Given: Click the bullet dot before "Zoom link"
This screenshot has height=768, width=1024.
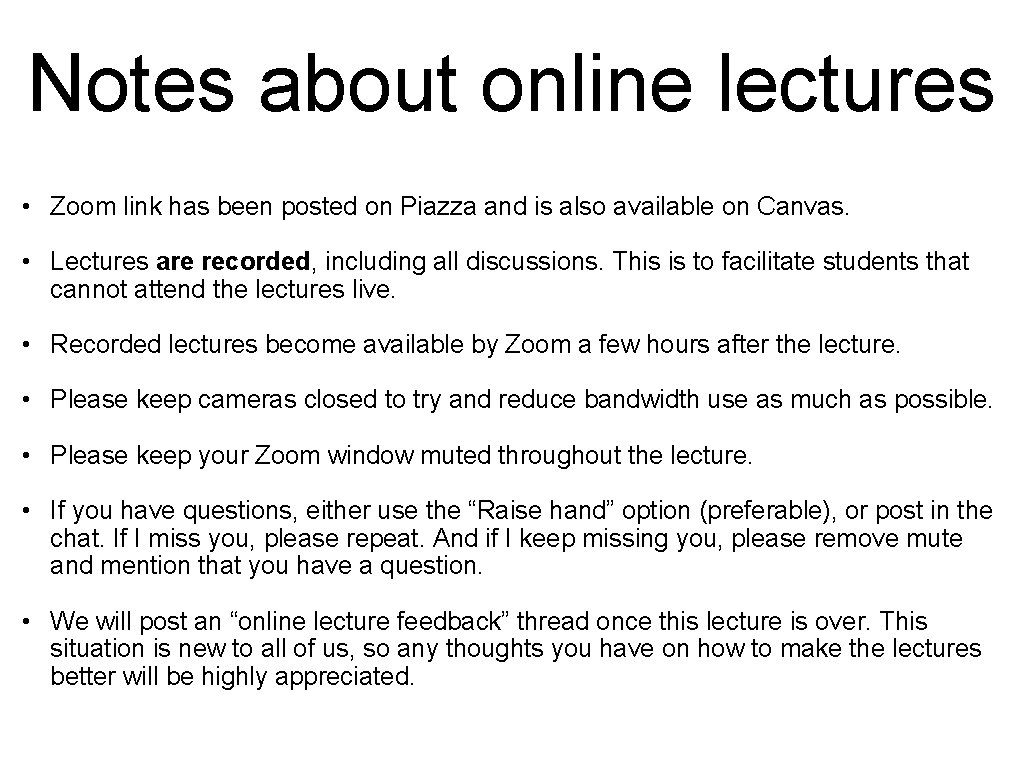Looking at the screenshot, I should (25, 207).
